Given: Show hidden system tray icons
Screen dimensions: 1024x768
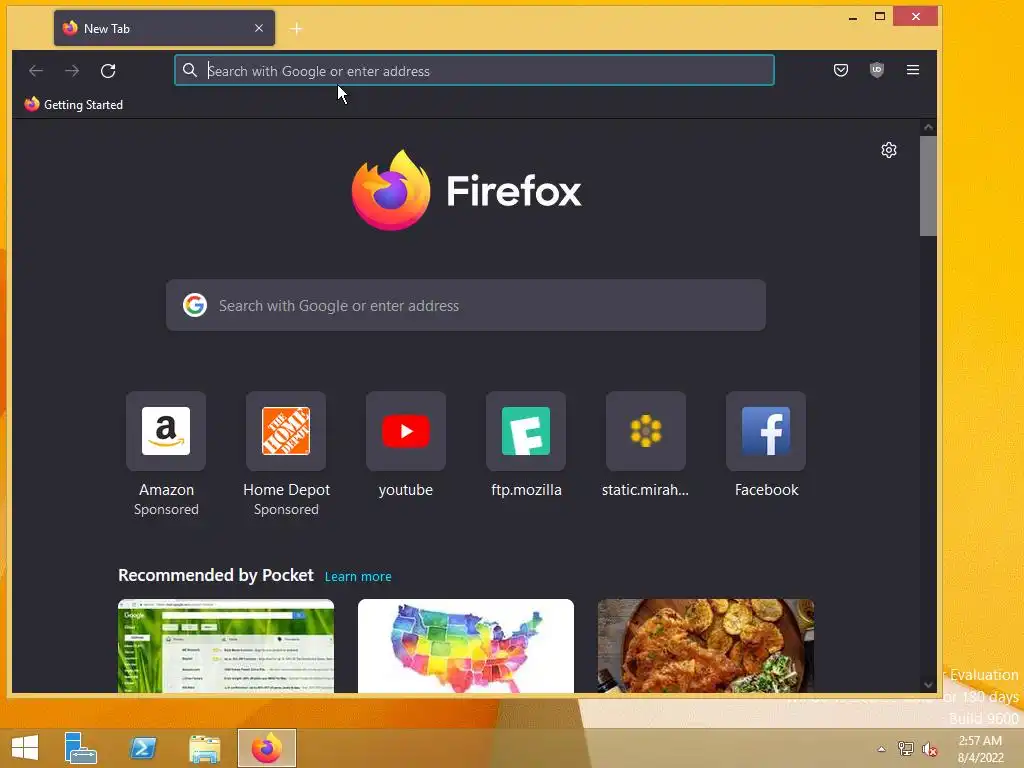Looking at the screenshot, I should coord(881,749).
